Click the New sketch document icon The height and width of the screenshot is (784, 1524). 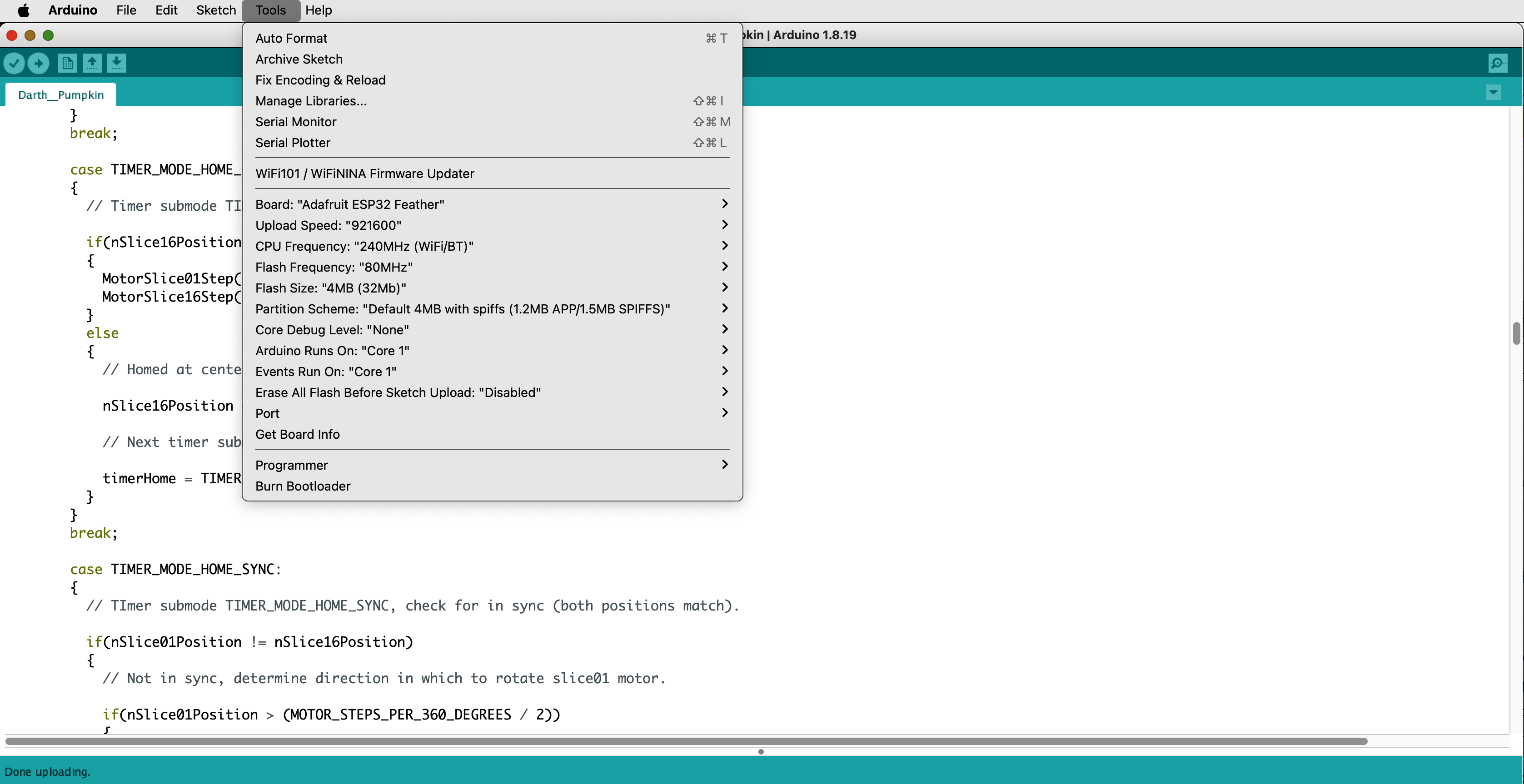click(67, 63)
